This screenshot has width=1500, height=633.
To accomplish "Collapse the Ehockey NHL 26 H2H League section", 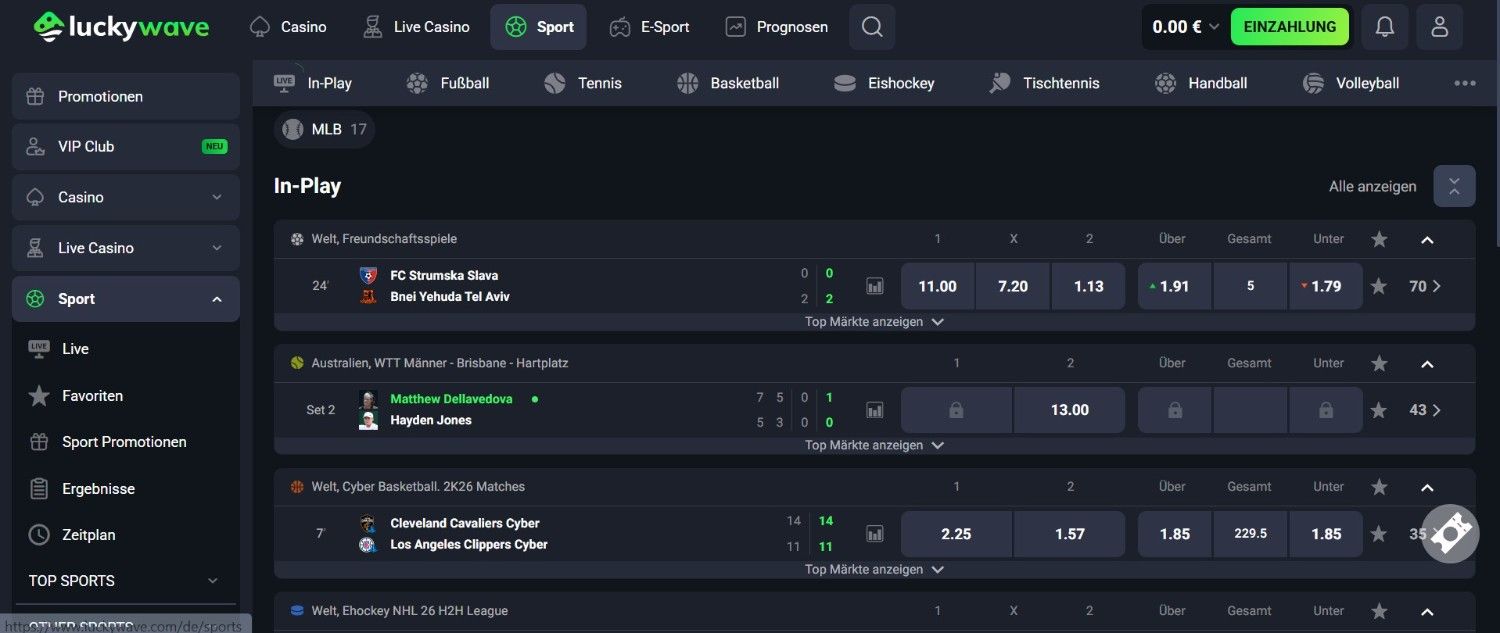I will [x=1427, y=611].
